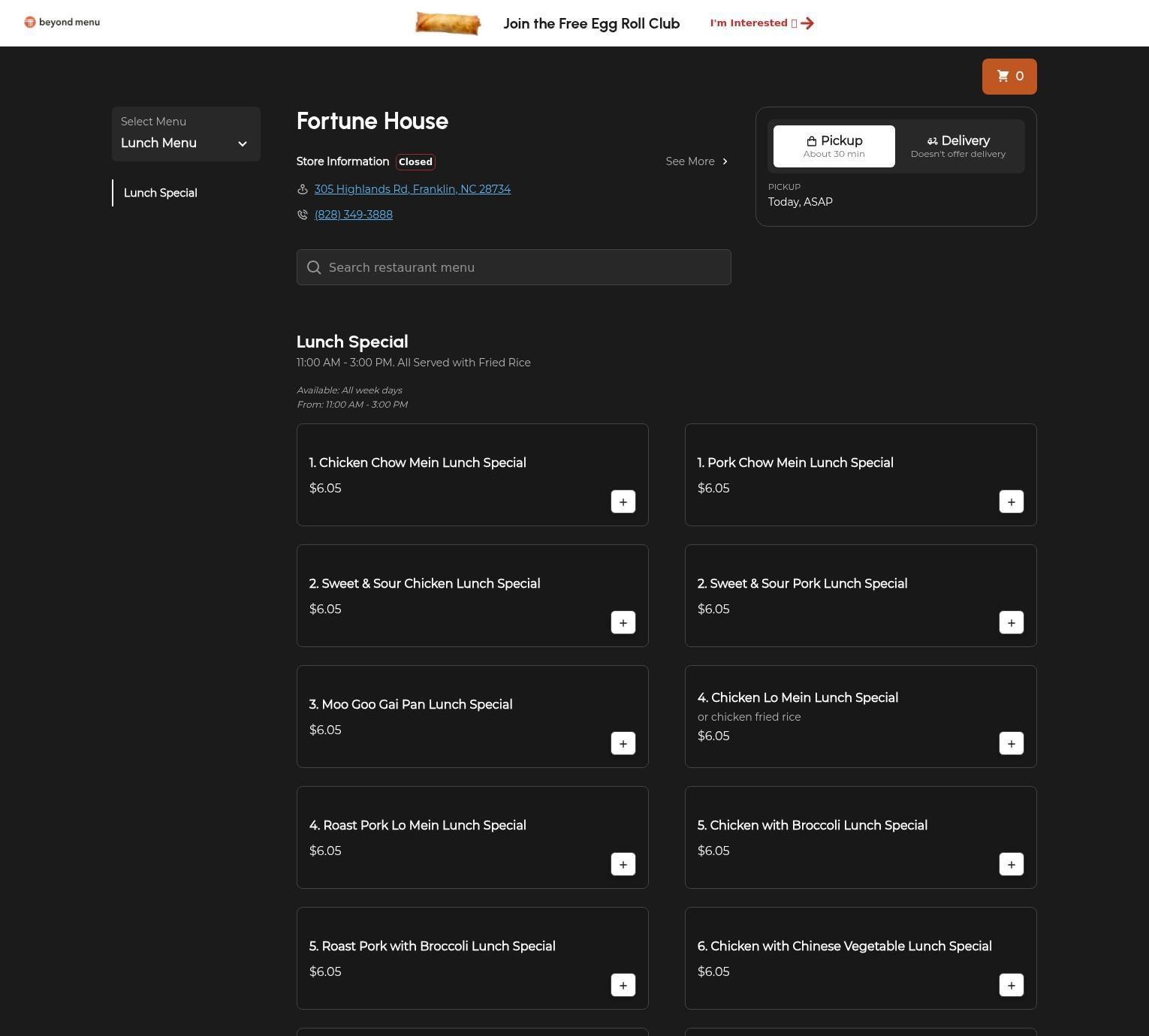Click the beyond menu logo
The width and height of the screenshot is (1149, 1036).
tap(62, 23)
